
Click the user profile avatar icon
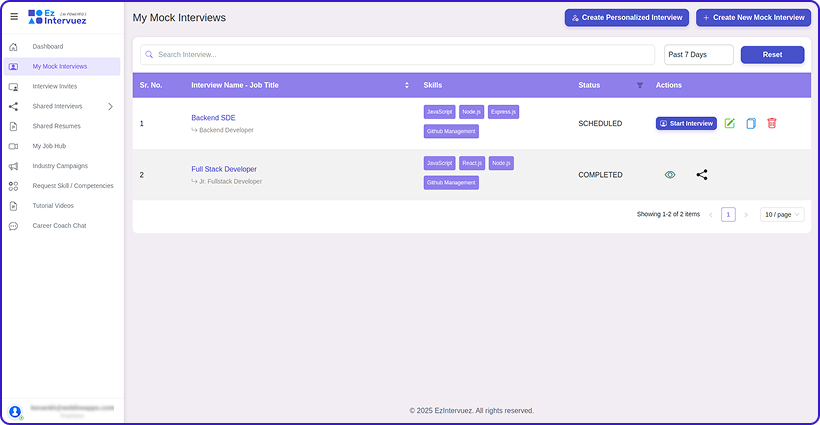(x=15, y=411)
